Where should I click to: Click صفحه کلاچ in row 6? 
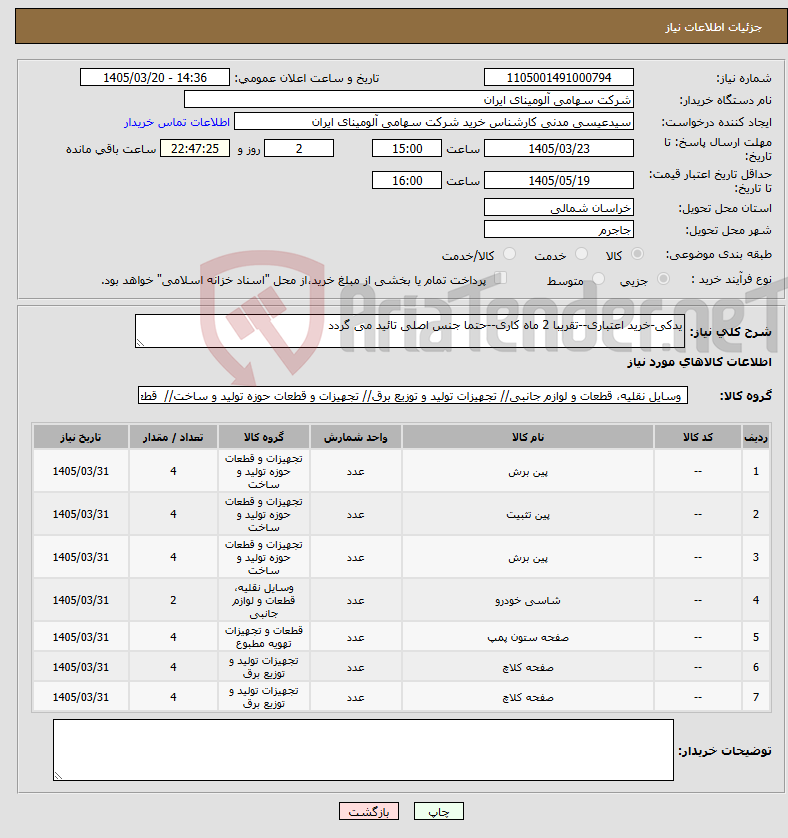(528, 667)
